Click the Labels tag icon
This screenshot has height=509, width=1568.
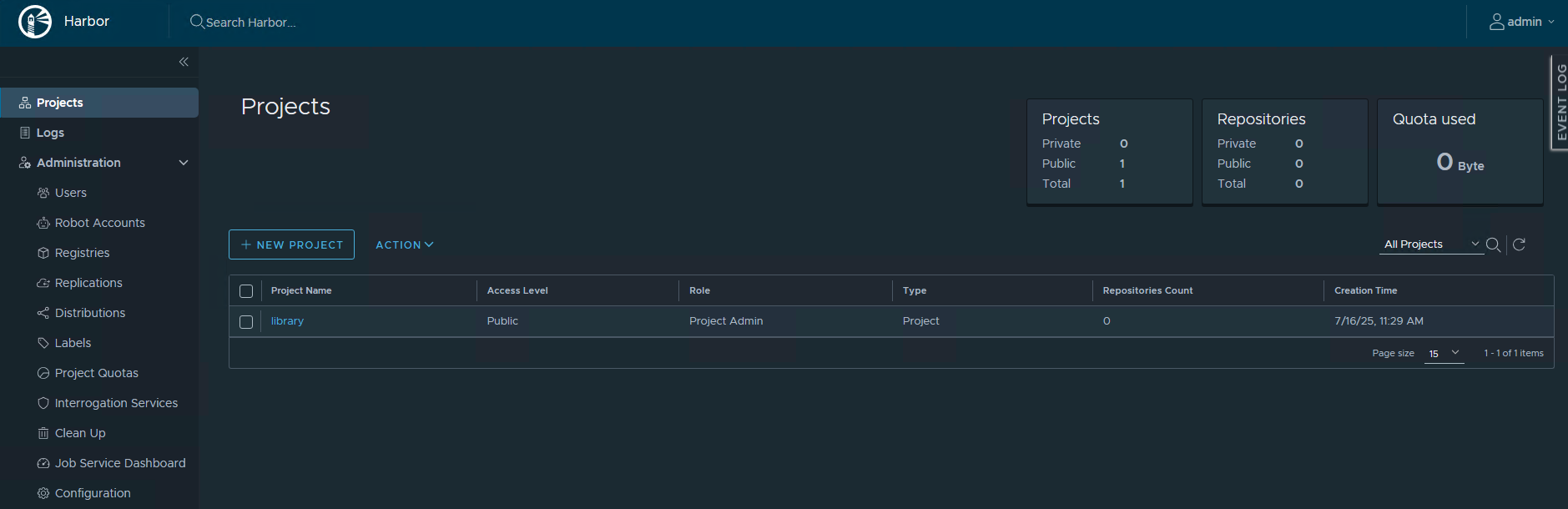click(x=43, y=343)
